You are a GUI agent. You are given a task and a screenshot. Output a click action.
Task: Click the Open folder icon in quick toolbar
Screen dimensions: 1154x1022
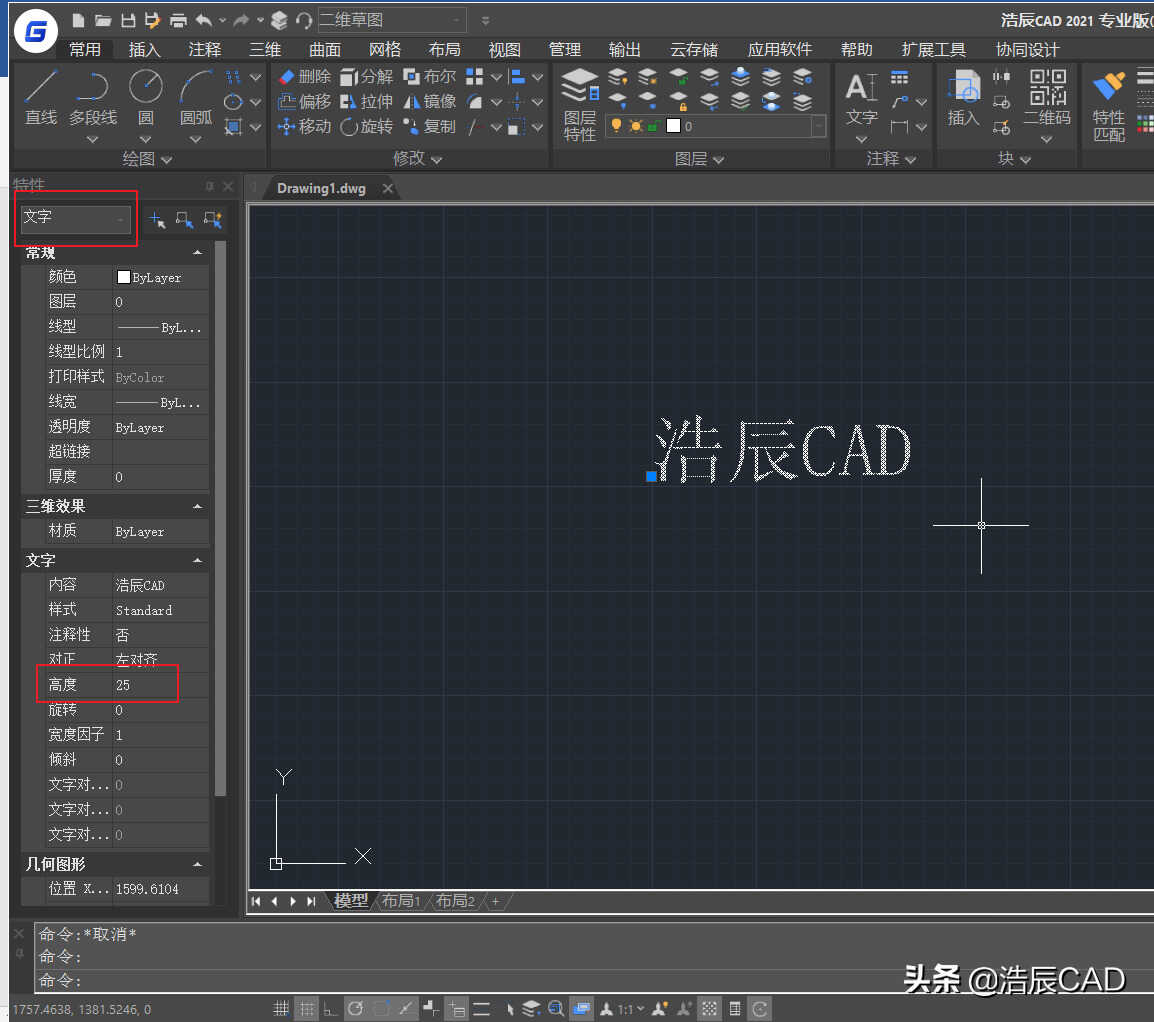(x=103, y=21)
